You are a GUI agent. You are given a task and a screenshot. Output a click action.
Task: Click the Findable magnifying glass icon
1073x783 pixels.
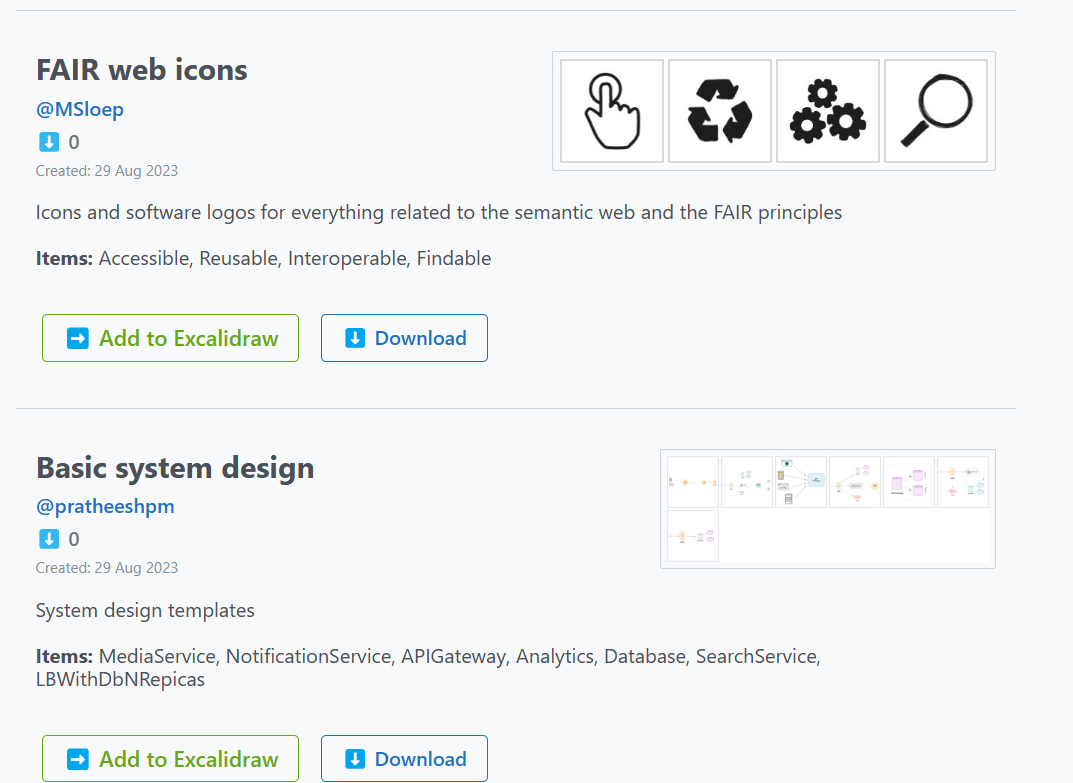coord(936,111)
